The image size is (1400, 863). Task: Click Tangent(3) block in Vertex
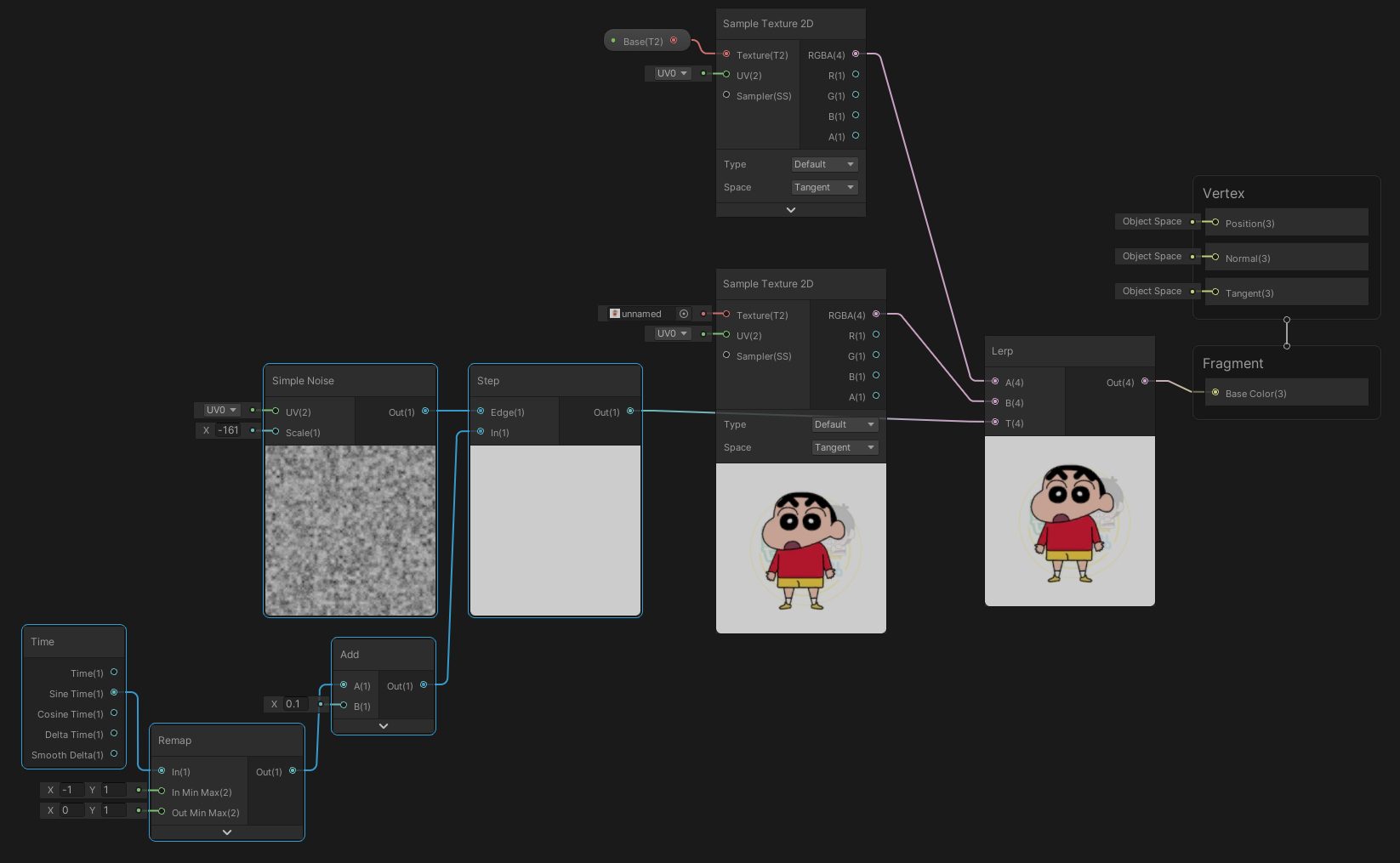tap(1287, 292)
